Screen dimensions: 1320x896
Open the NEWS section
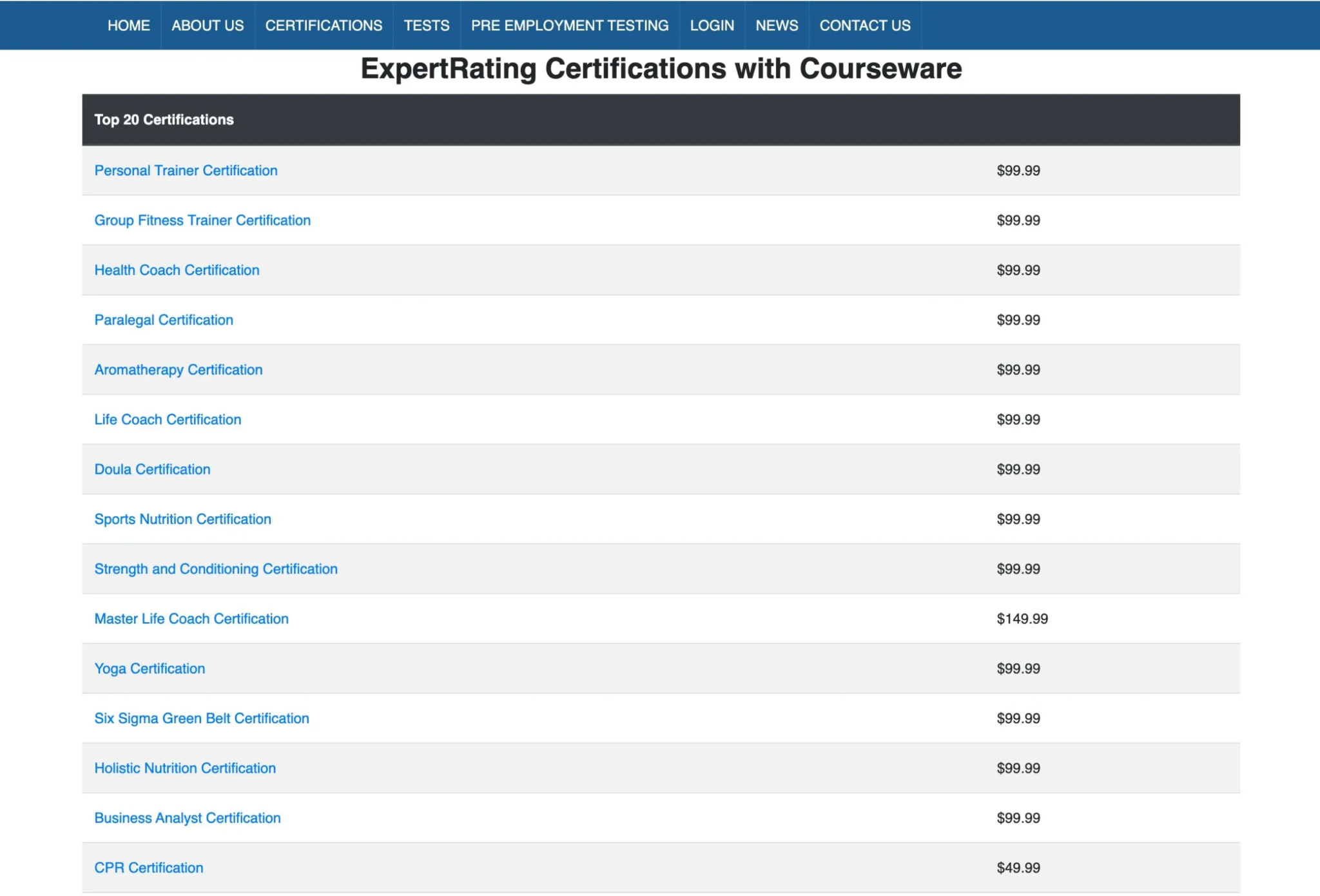776,25
